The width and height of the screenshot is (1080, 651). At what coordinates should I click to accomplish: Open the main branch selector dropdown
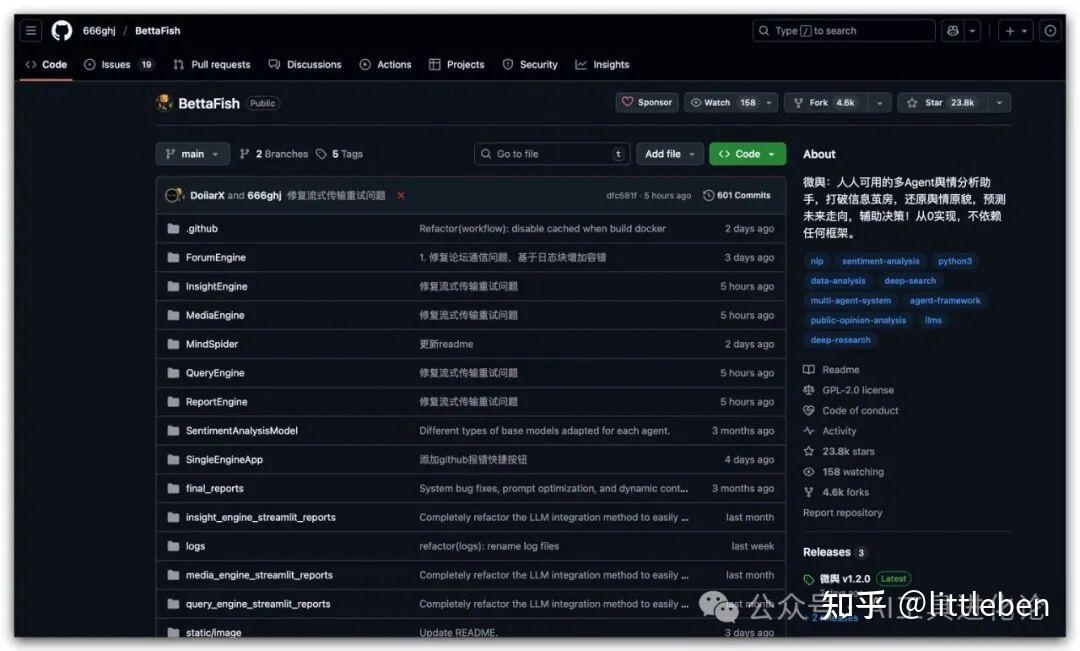point(192,153)
